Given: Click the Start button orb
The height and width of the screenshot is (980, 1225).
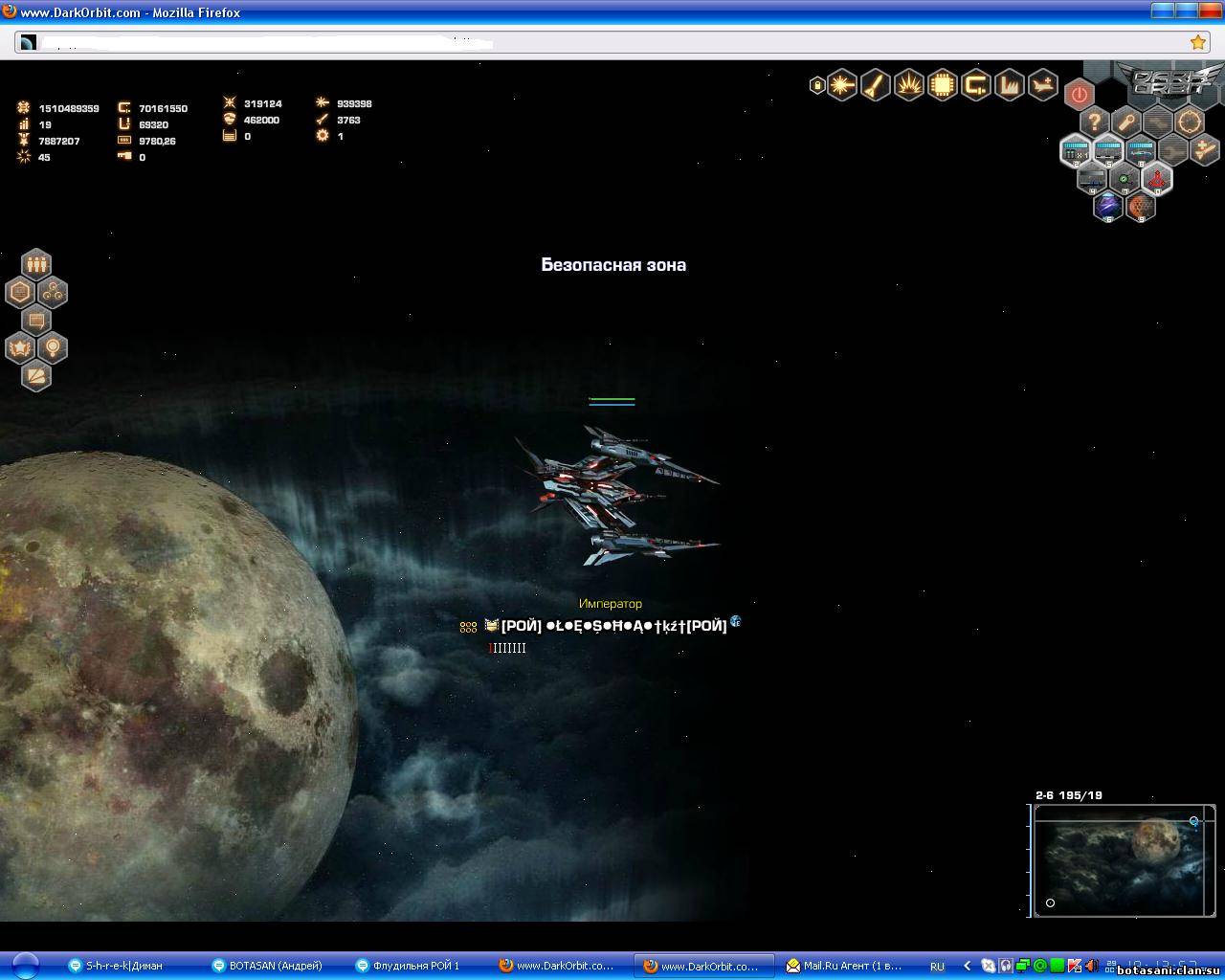Looking at the screenshot, I should 26,966.
